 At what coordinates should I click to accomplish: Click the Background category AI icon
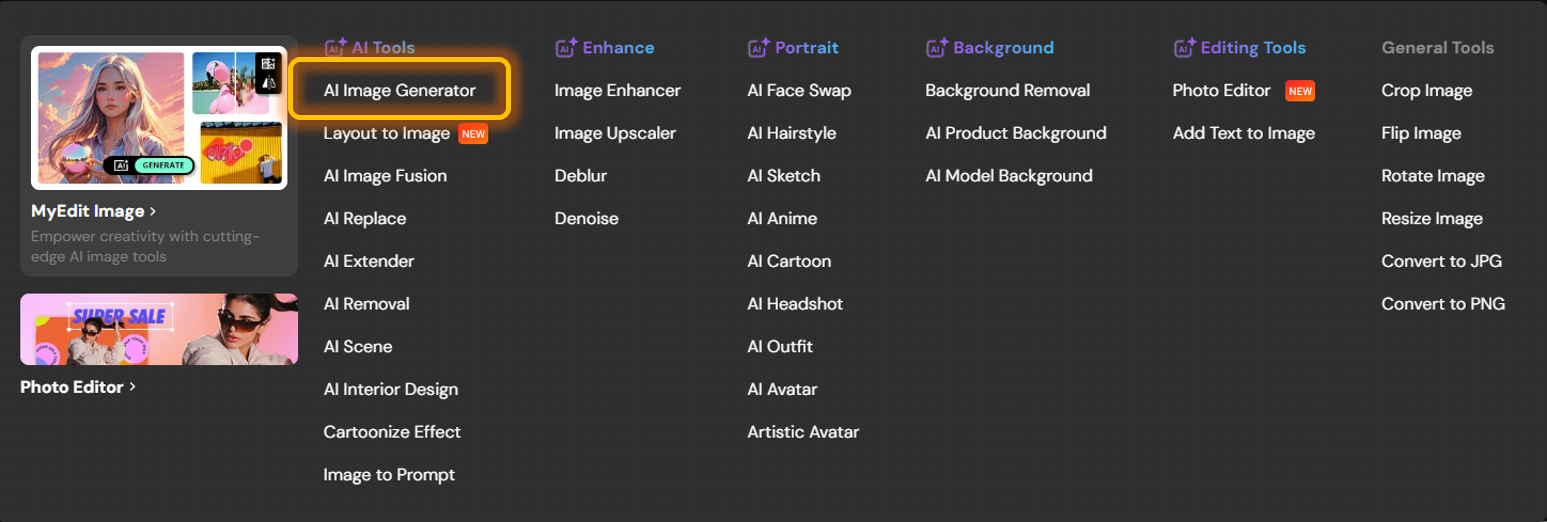click(x=936, y=47)
